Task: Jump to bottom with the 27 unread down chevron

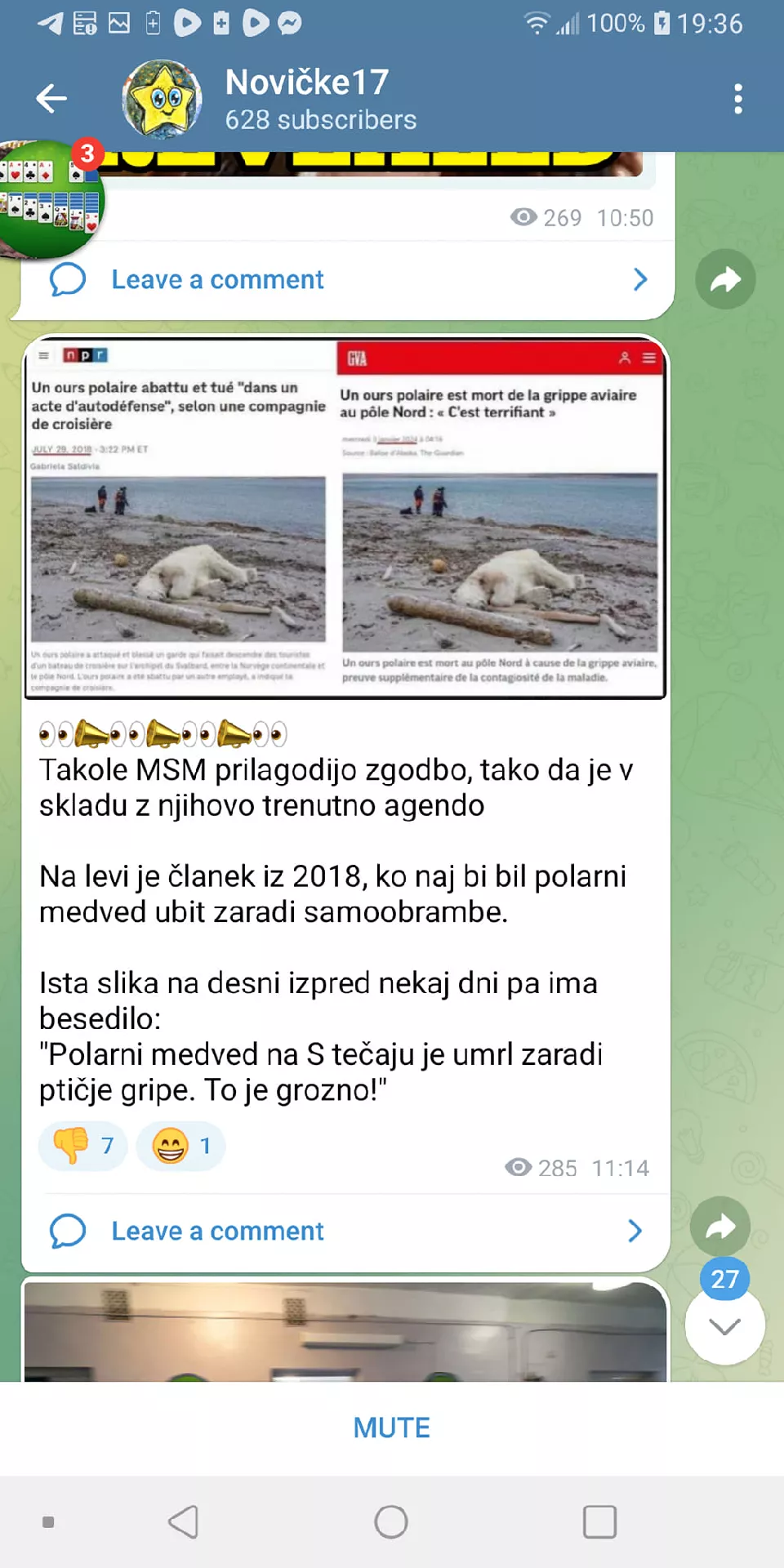Action: 725,1324
